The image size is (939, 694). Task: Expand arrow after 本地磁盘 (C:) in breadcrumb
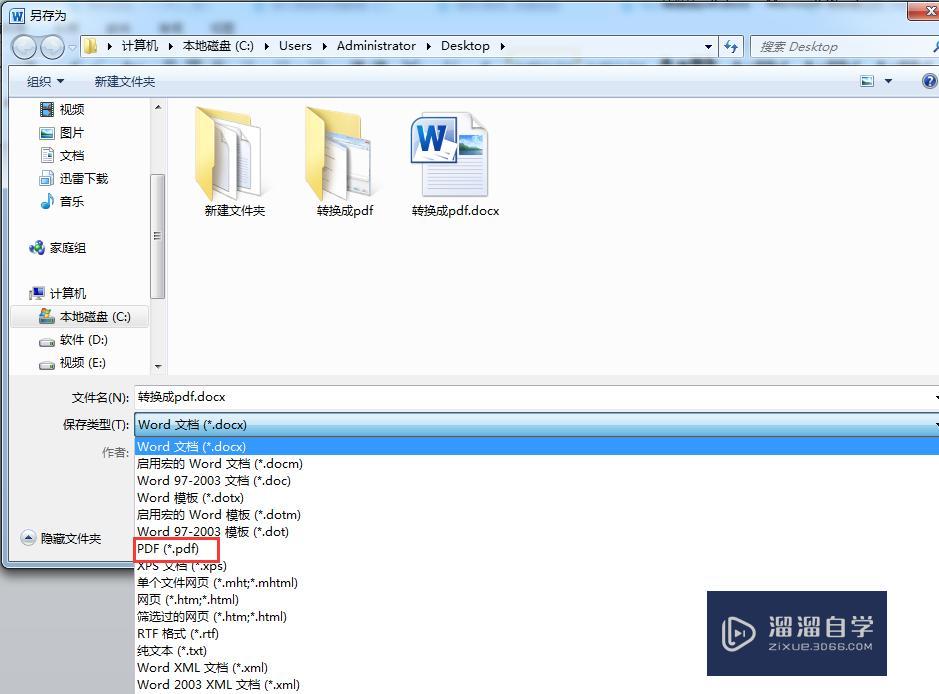pyautogui.click(x=266, y=46)
